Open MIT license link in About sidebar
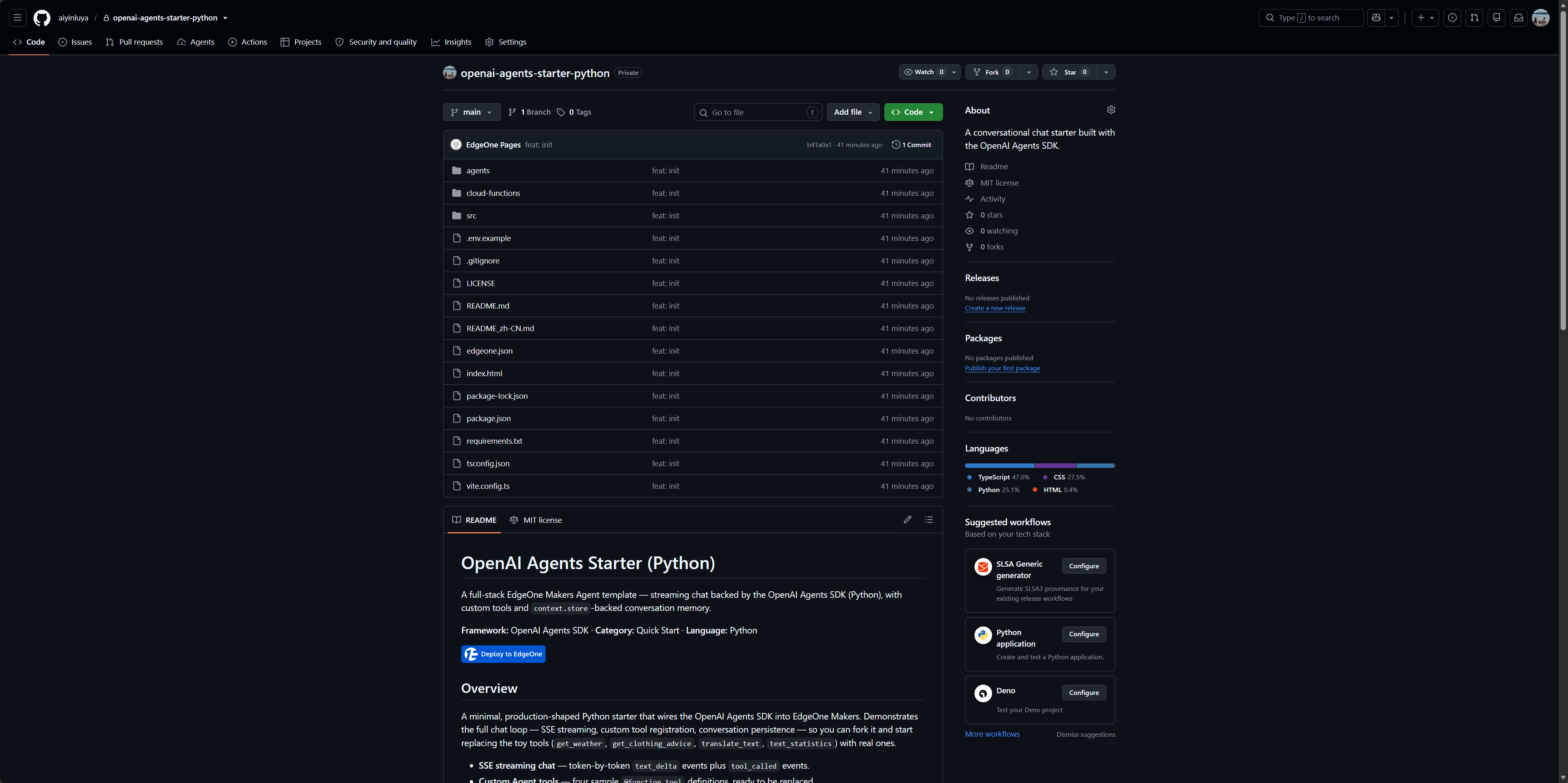Viewport: 1568px width, 783px height. (x=992, y=183)
